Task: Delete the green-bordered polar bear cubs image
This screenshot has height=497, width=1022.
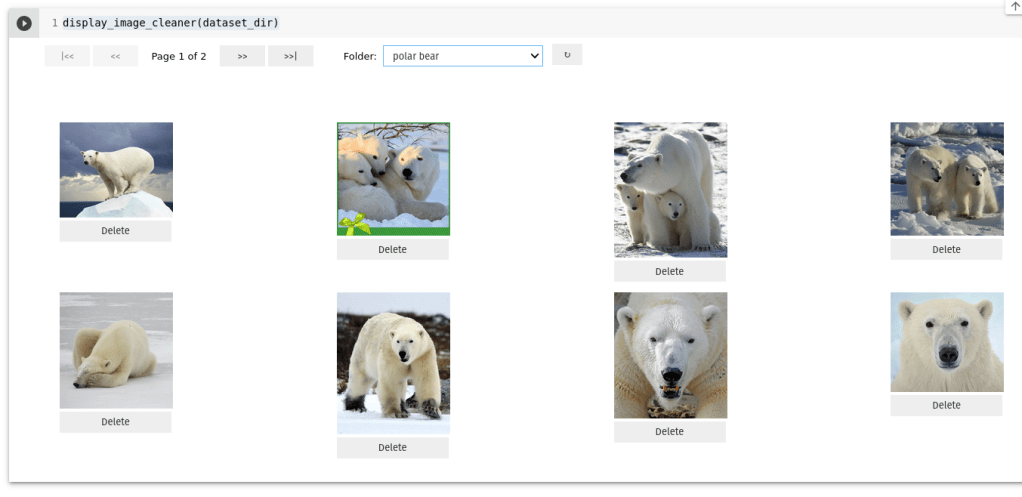Action: coord(392,249)
